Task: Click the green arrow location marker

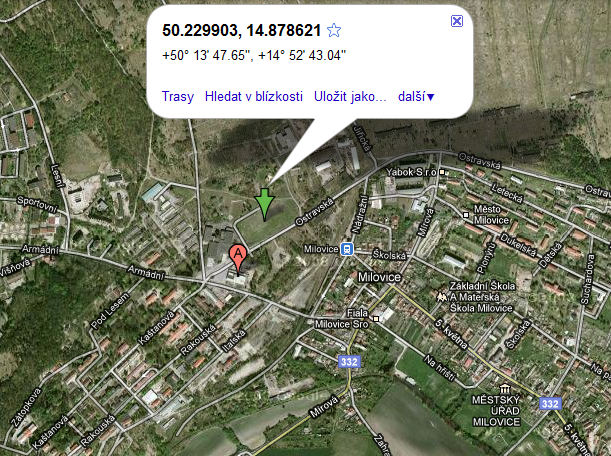Action: [265, 205]
